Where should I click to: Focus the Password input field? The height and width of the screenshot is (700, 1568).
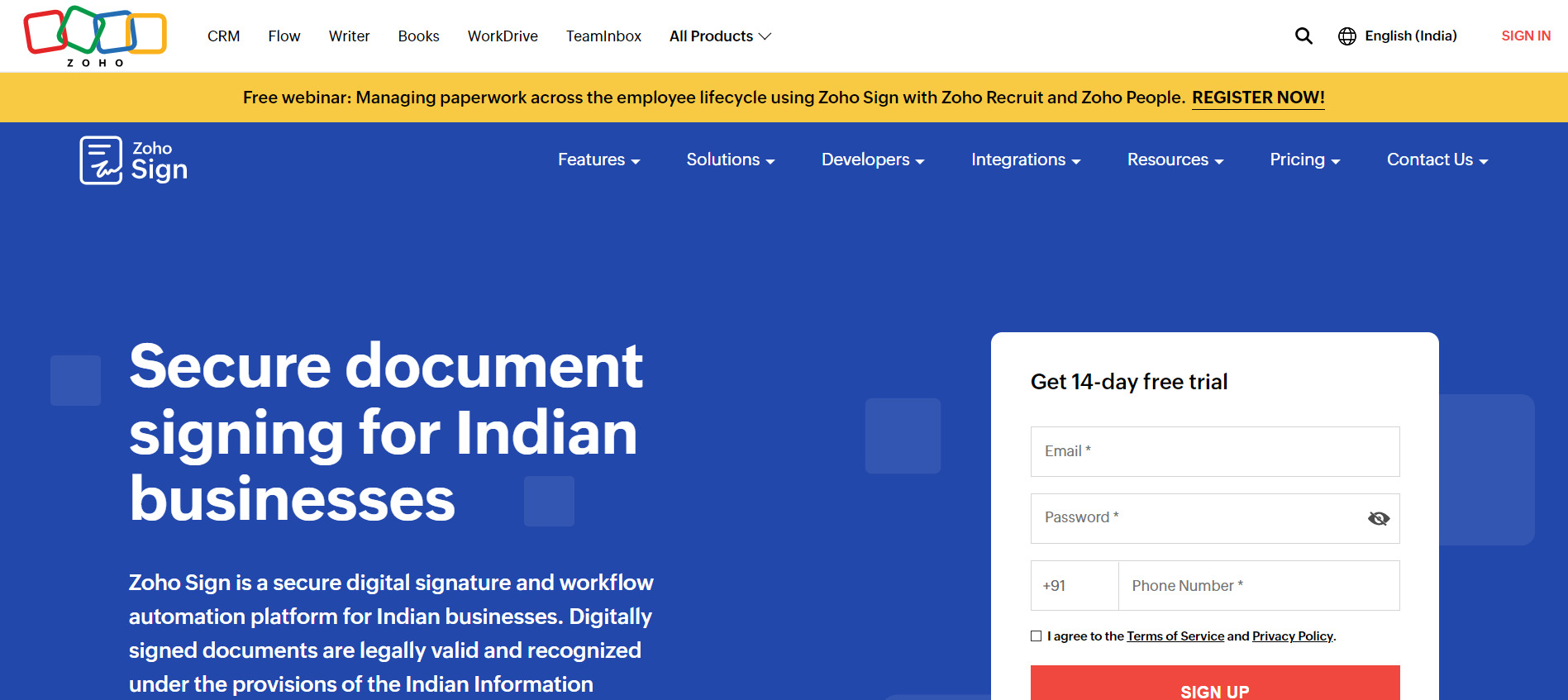click(x=1215, y=518)
